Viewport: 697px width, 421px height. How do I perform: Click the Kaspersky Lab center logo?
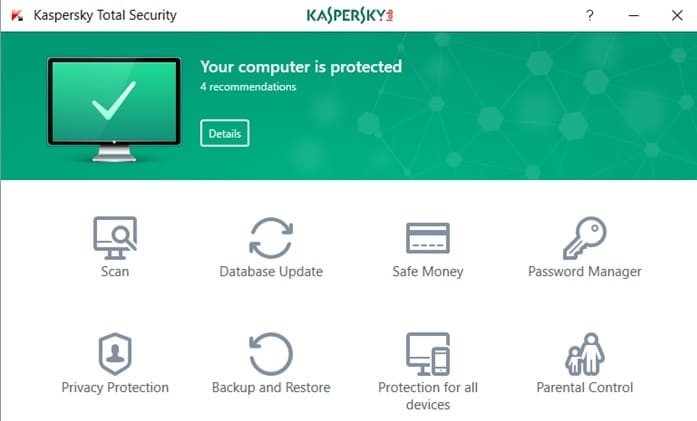(x=350, y=16)
